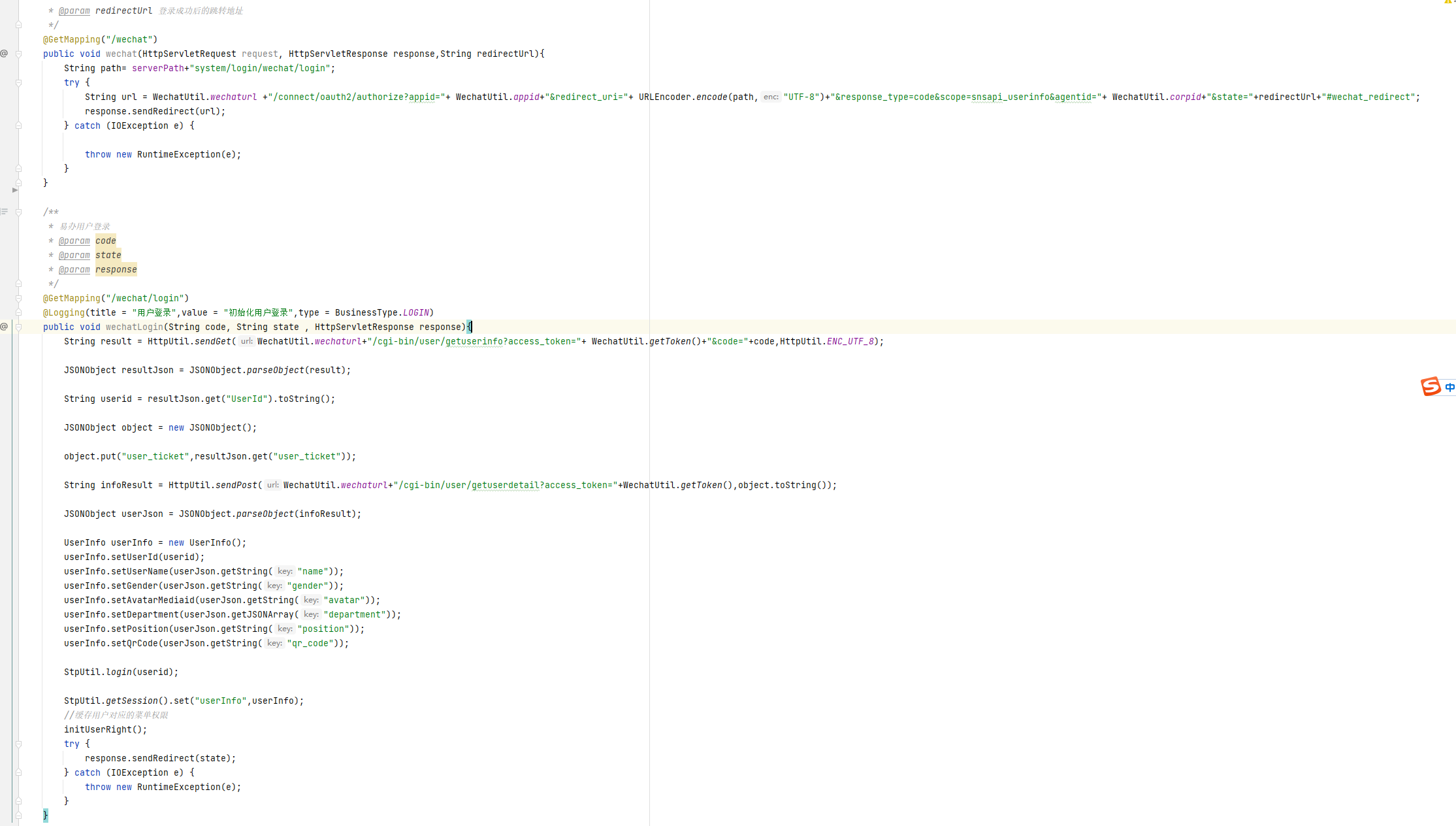Screen dimensions: 1456x826
Task: Click the @Logging annotation on wechatLogin
Action: [x=64, y=312]
